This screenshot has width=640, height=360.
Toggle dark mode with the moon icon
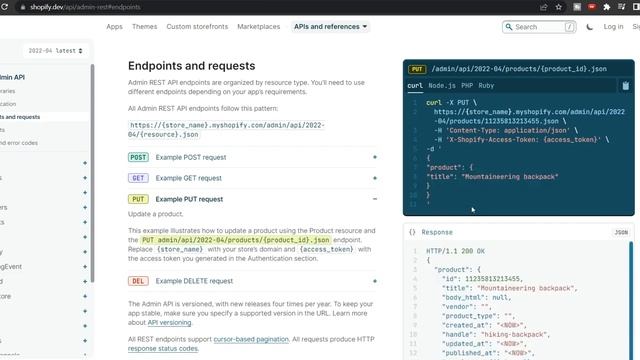589,27
